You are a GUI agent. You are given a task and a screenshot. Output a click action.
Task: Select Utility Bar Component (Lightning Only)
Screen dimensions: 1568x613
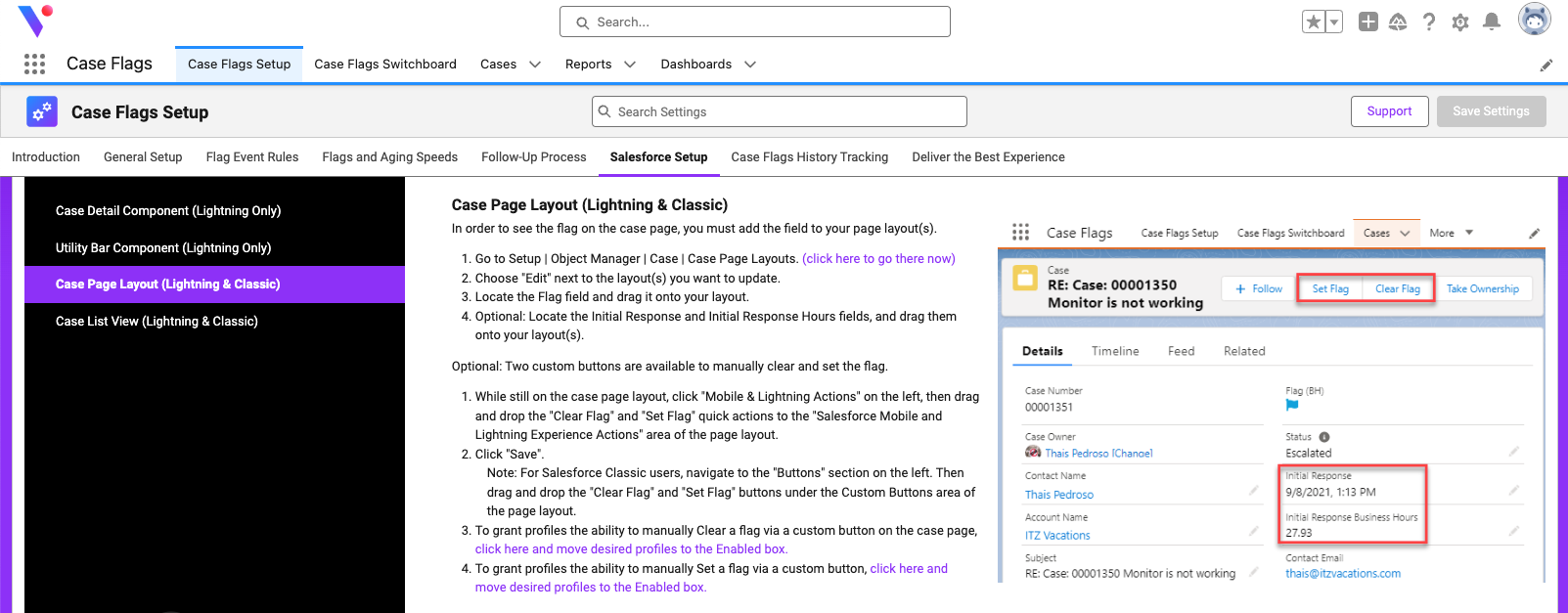click(215, 248)
